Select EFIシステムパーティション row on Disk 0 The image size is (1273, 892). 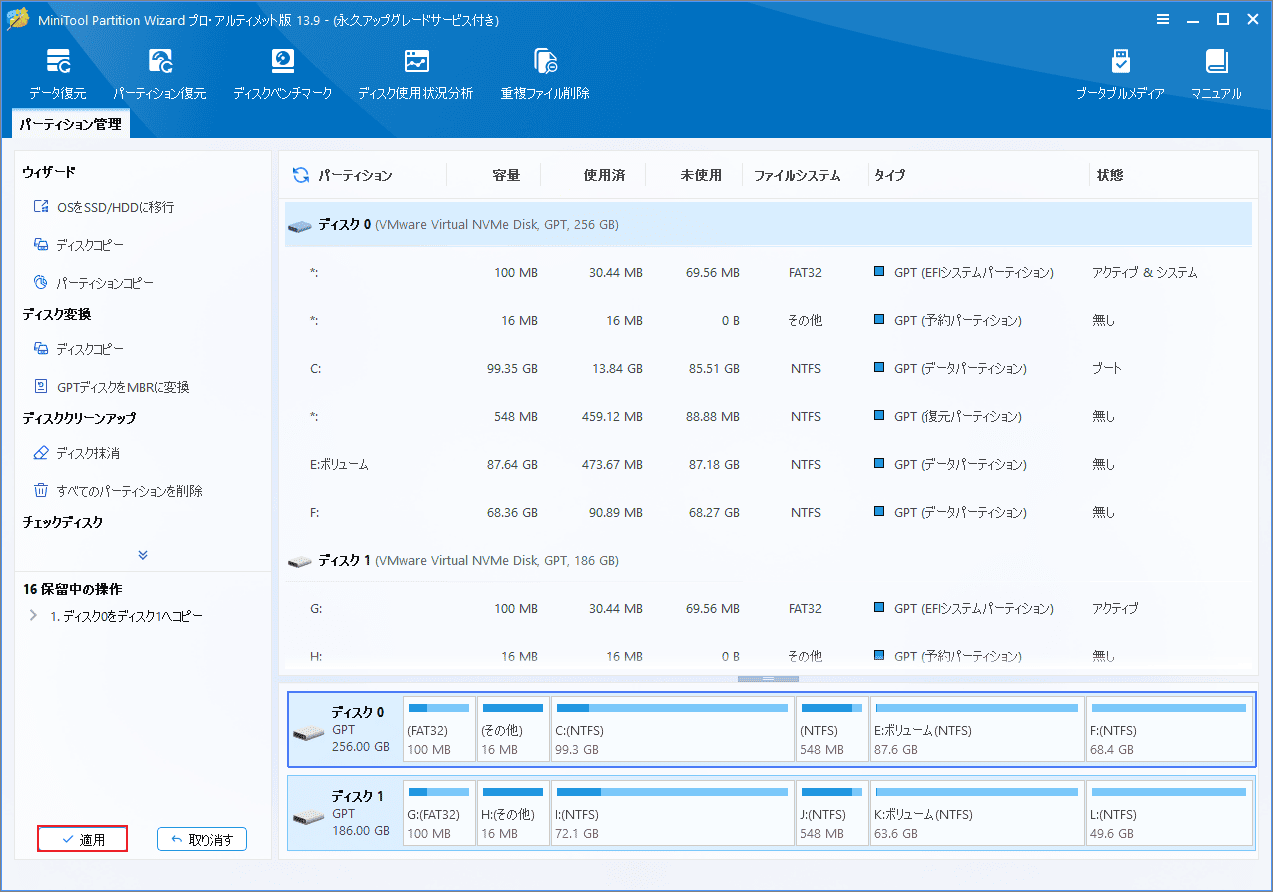click(768, 273)
